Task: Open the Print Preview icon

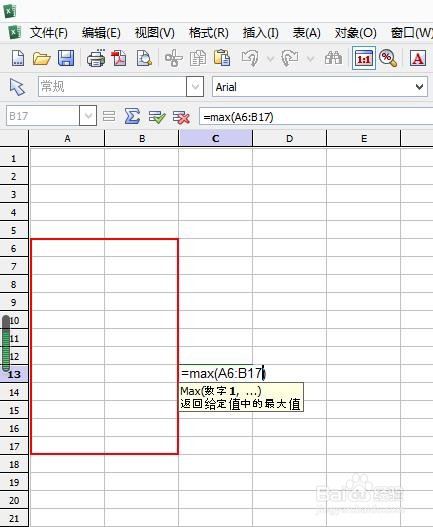Action: coord(144,58)
